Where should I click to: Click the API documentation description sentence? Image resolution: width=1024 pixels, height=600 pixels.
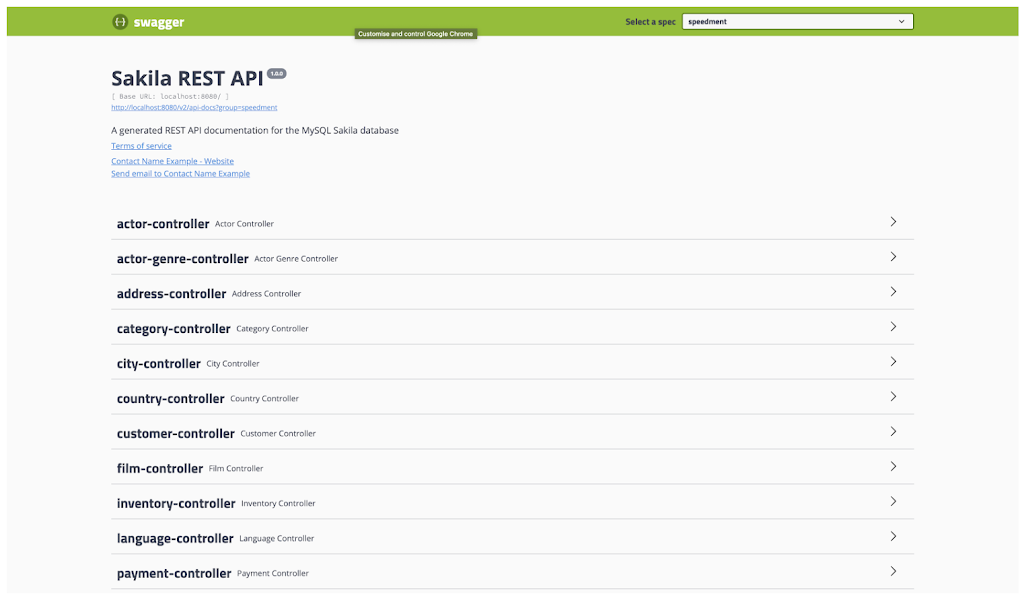(x=255, y=131)
